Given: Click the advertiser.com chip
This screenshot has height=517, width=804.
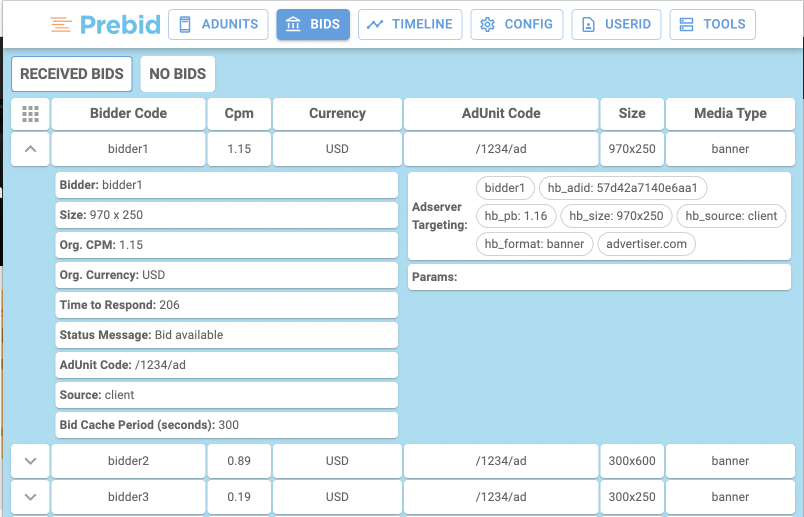Looking at the screenshot, I should [646, 243].
